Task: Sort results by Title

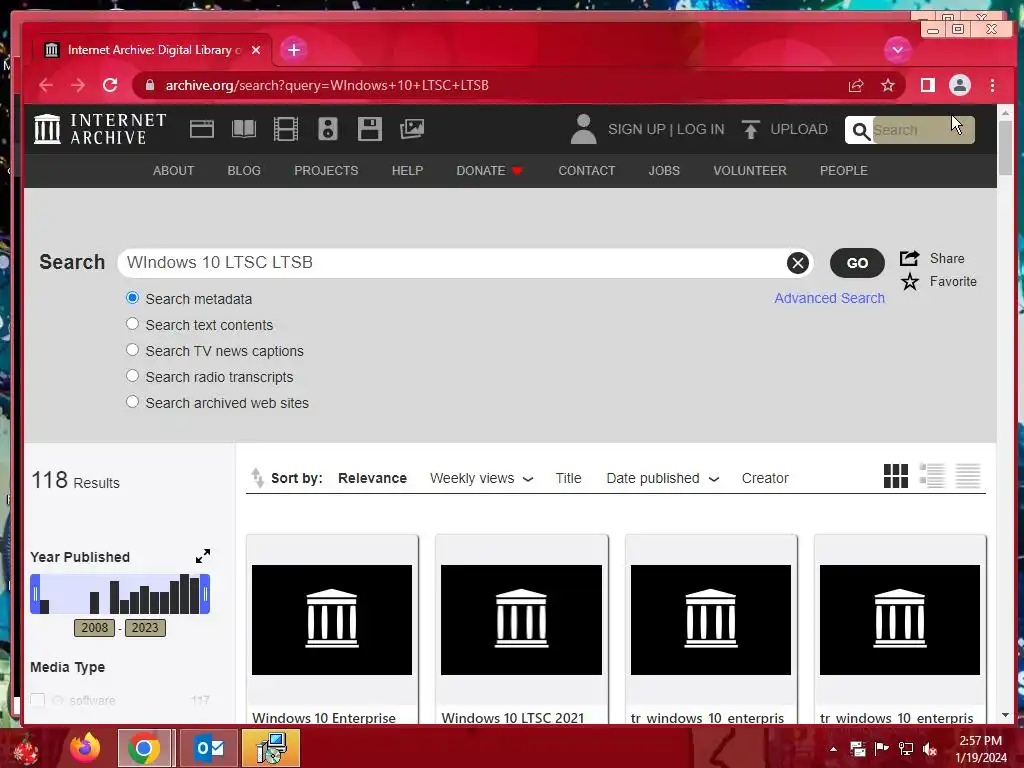Action: coord(568,478)
